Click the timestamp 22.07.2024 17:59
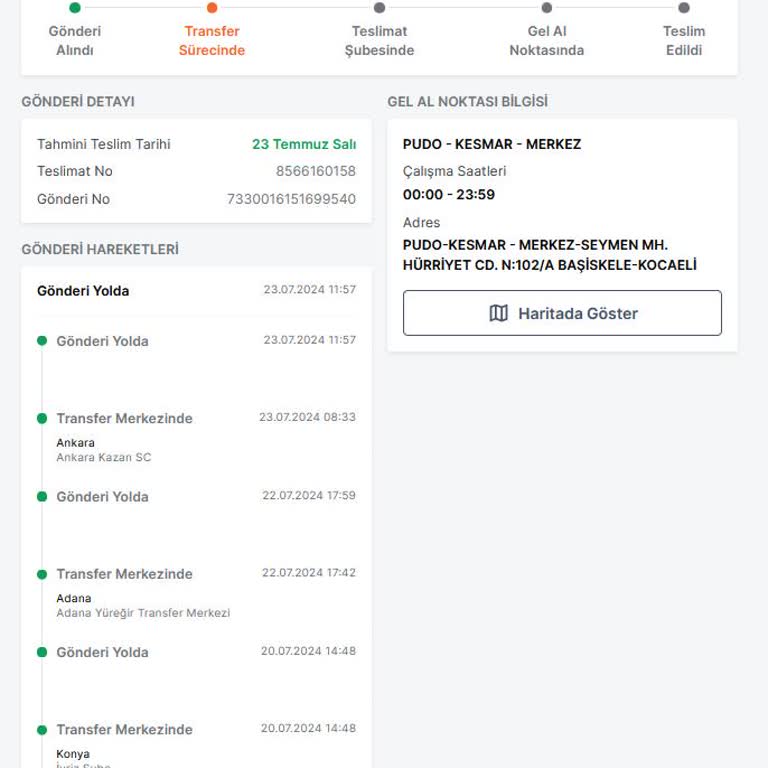Screen dimensions: 768x768 coord(309,495)
